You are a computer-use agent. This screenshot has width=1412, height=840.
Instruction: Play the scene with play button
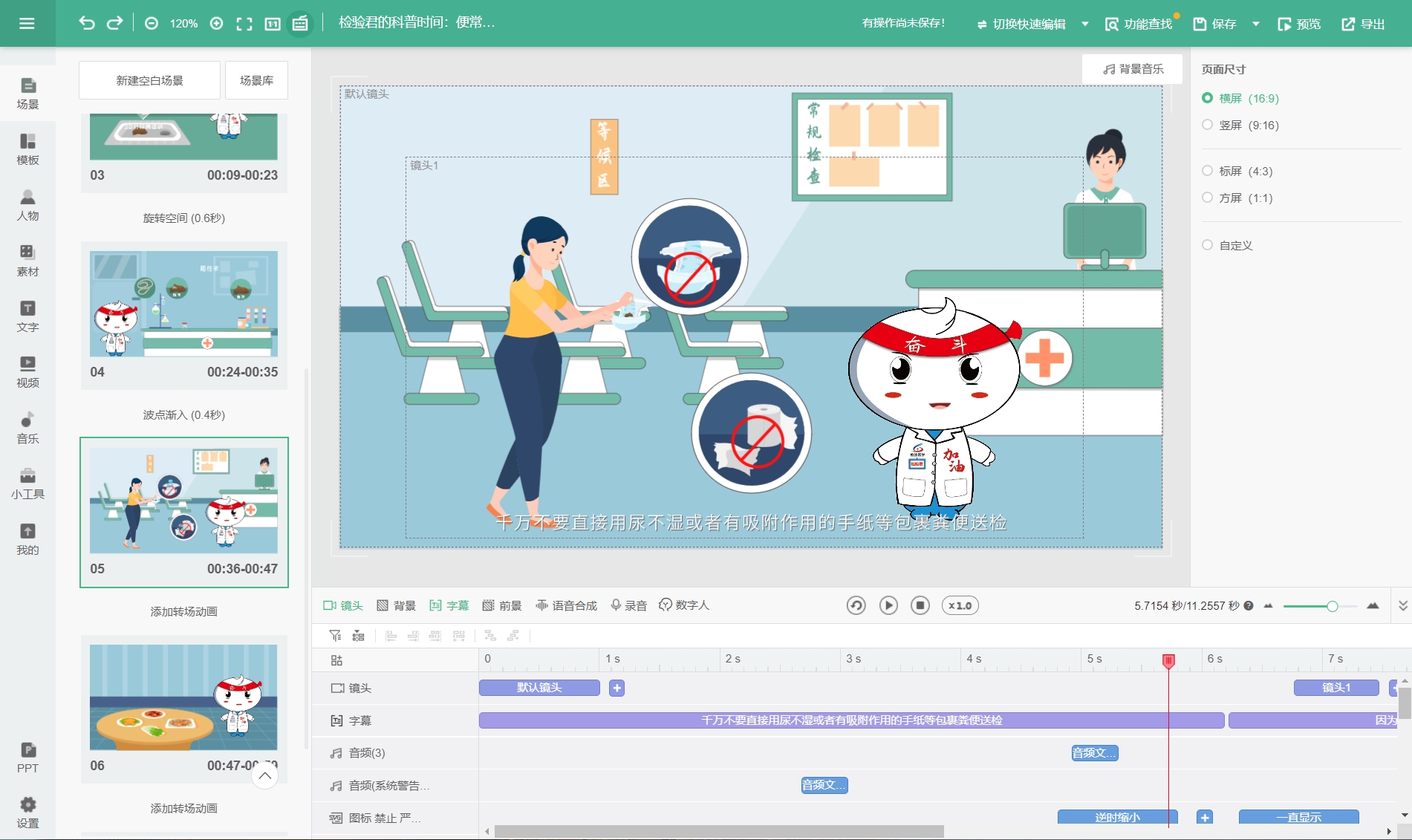(888, 605)
